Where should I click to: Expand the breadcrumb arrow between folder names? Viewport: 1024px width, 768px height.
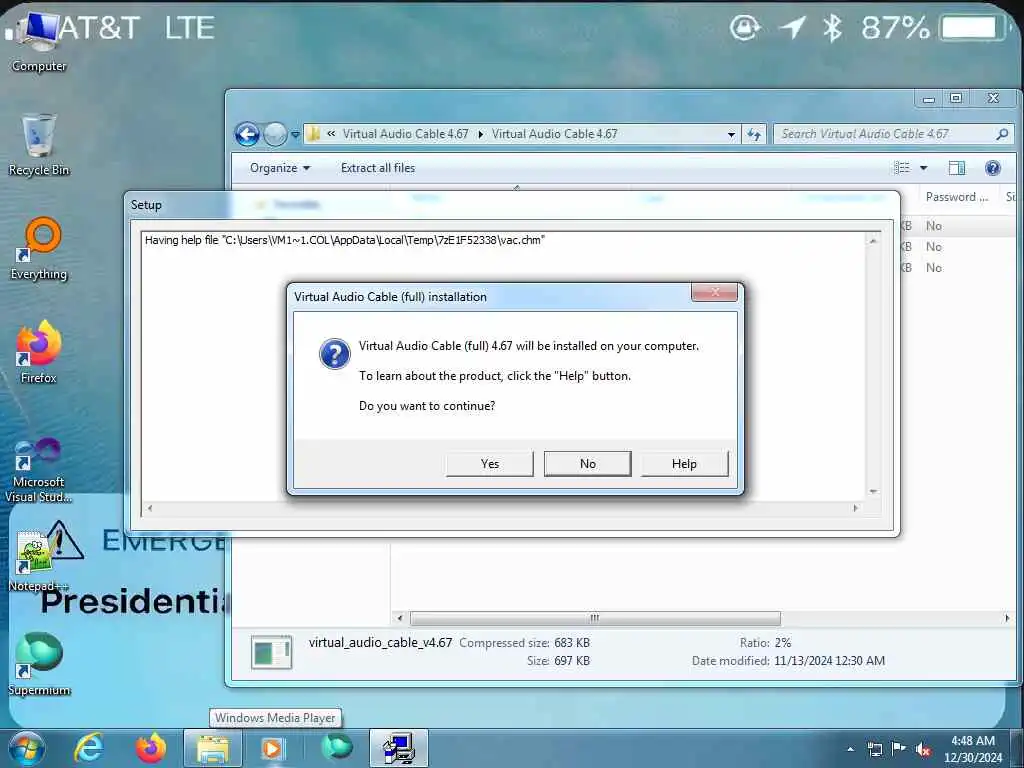coord(481,135)
